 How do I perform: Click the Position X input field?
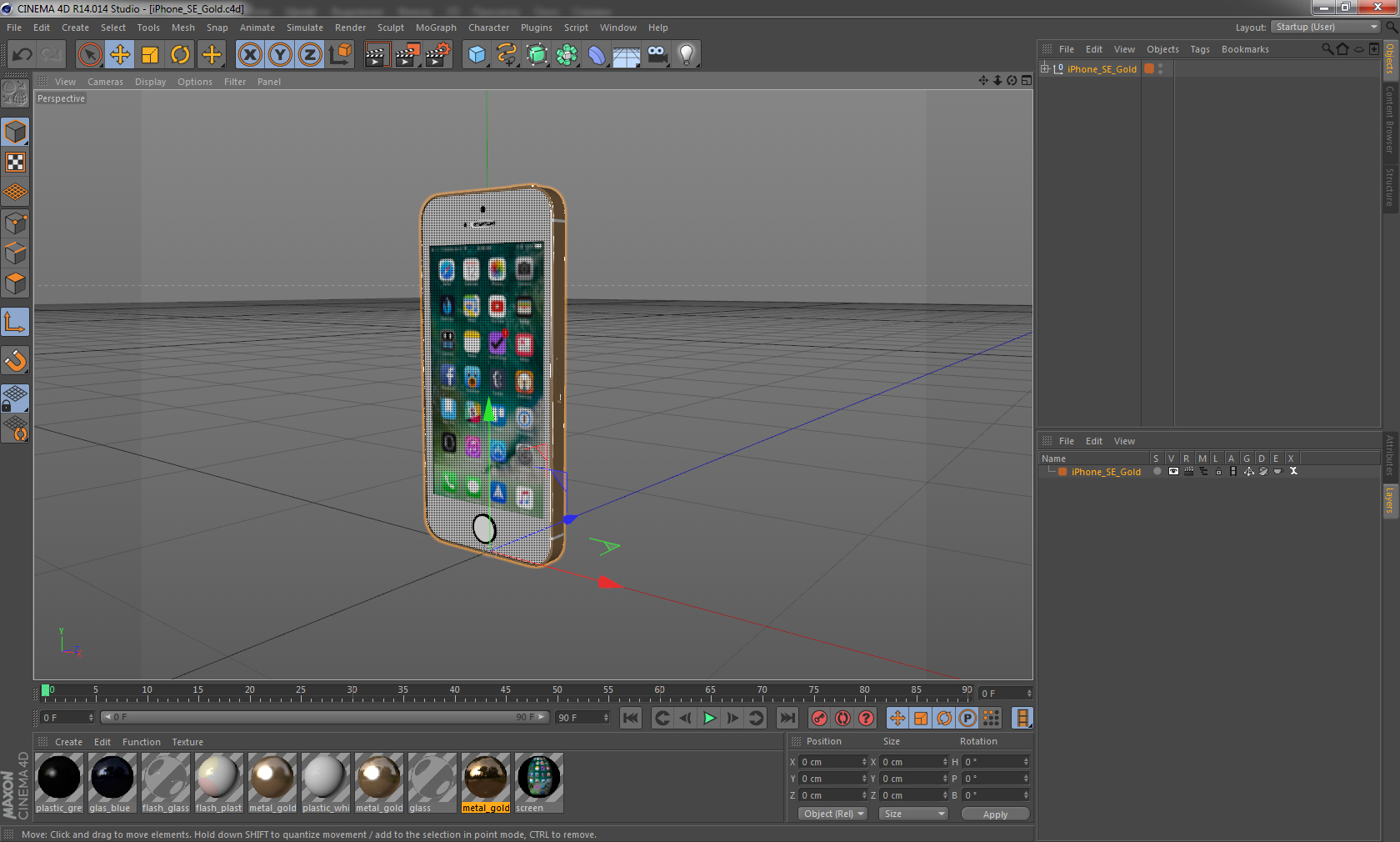click(833, 762)
